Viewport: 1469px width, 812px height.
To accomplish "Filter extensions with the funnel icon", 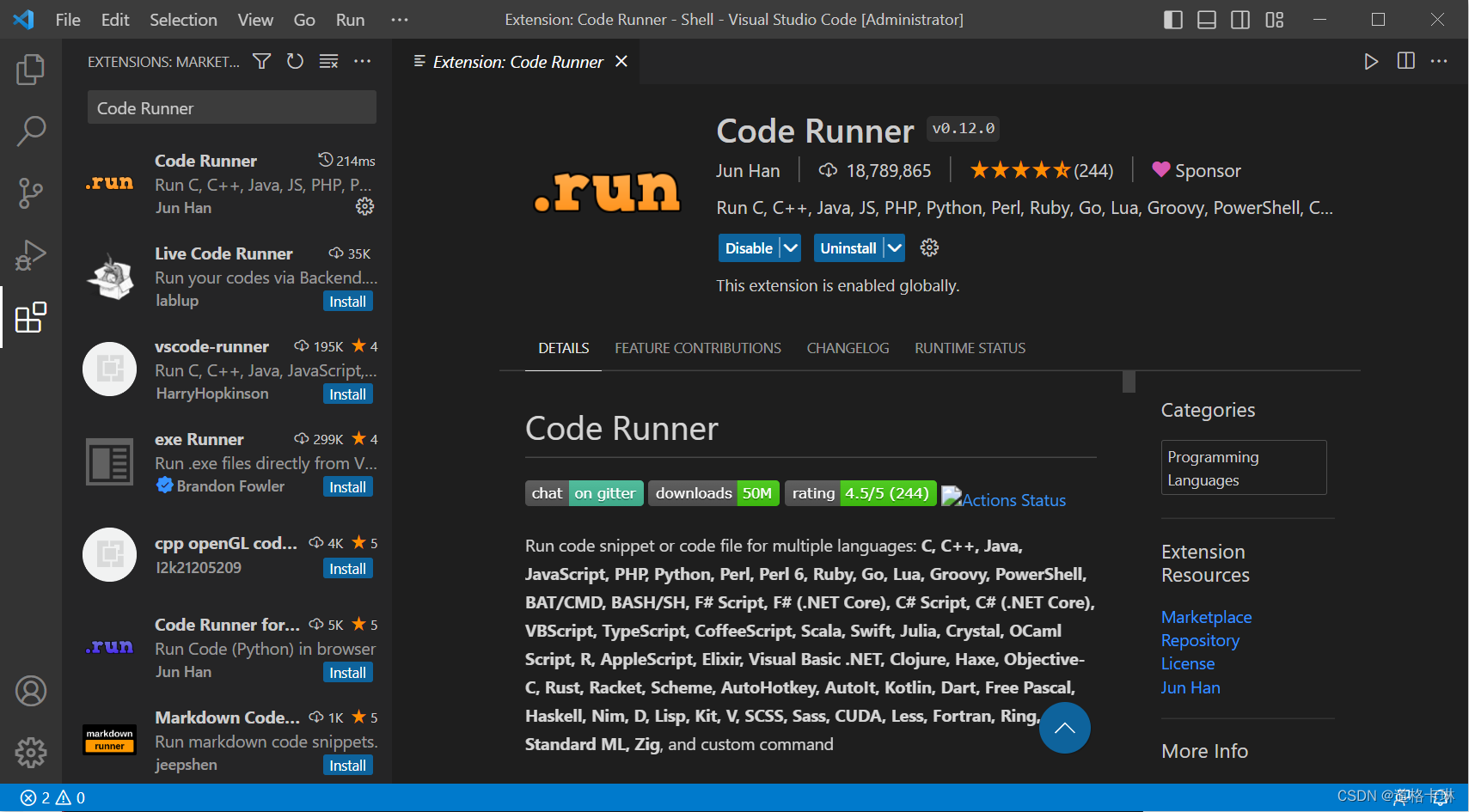I will pos(262,61).
